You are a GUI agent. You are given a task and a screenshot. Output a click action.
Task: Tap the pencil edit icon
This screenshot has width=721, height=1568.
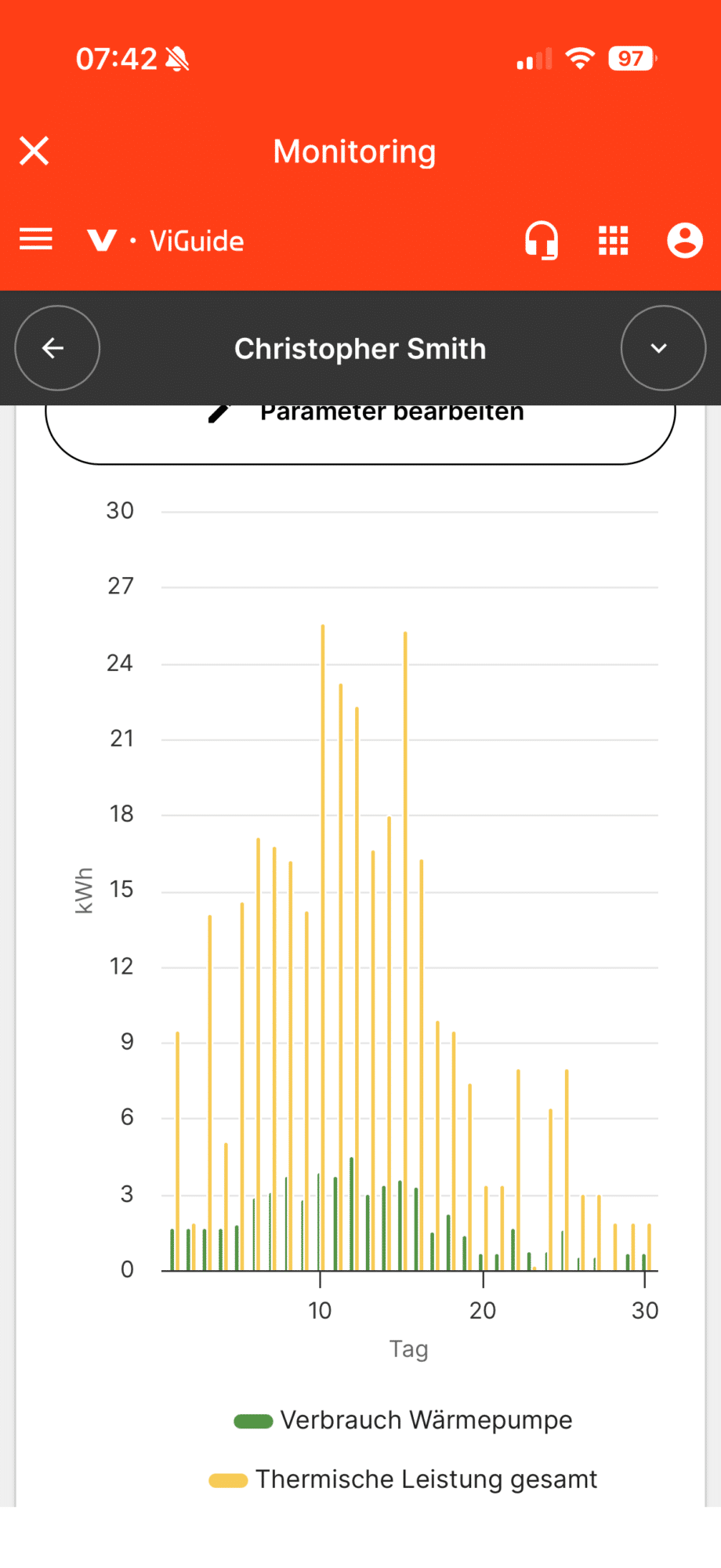click(219, 413)
